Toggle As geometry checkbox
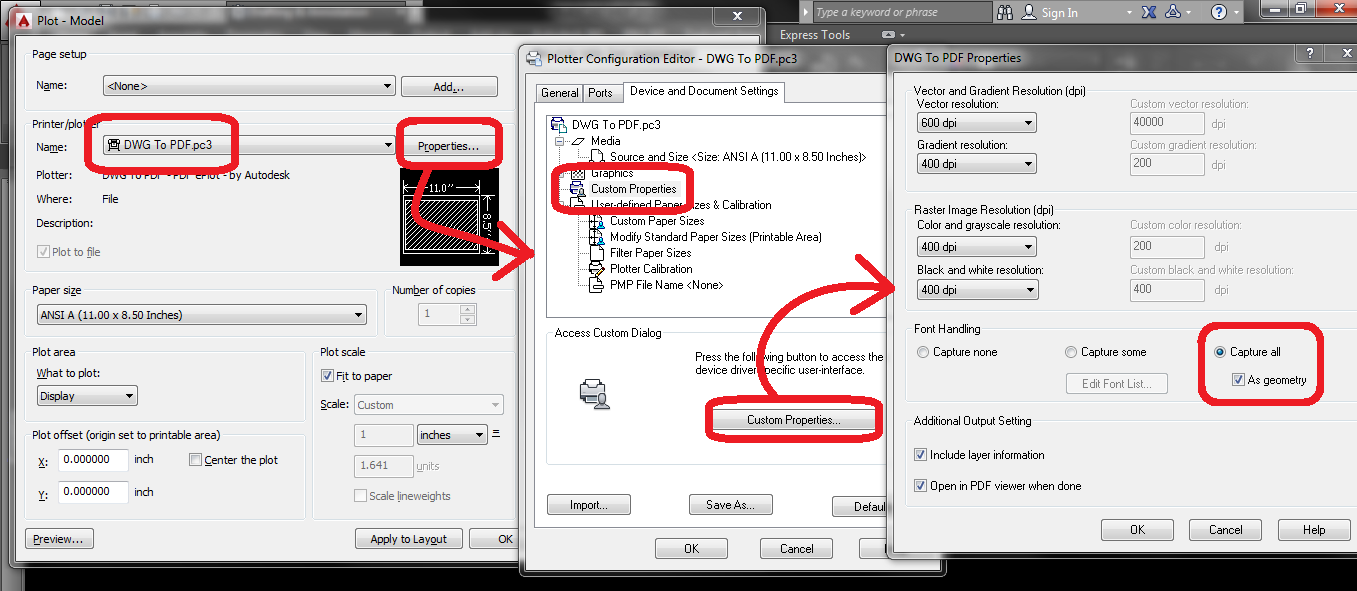Screen dimensions: 1357x591 click(x=1238, y=380)
